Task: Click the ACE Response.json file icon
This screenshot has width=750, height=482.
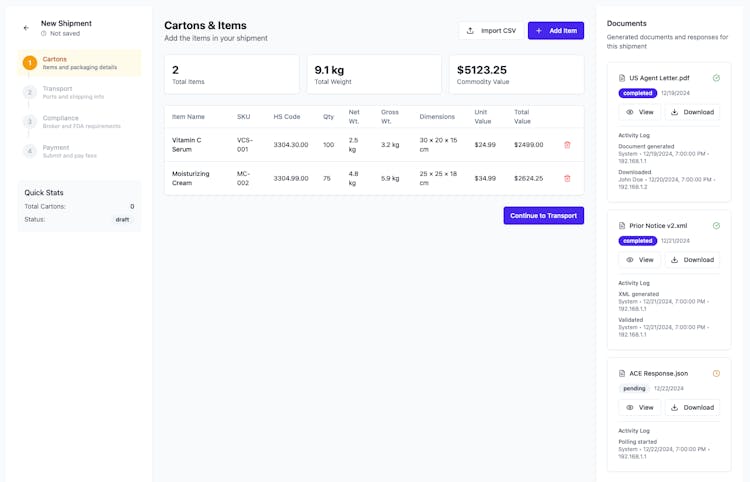Action: pyautogui.click(x=622, y=373)
